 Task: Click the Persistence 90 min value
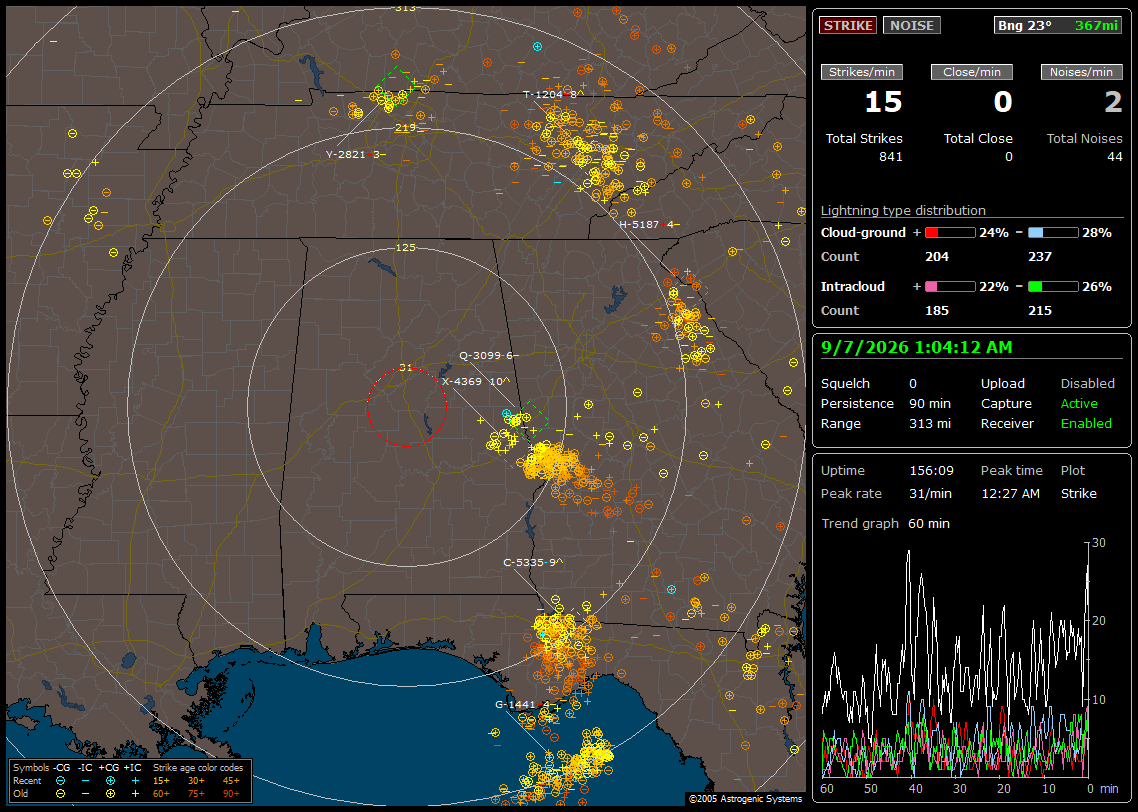tap(930, 403)
